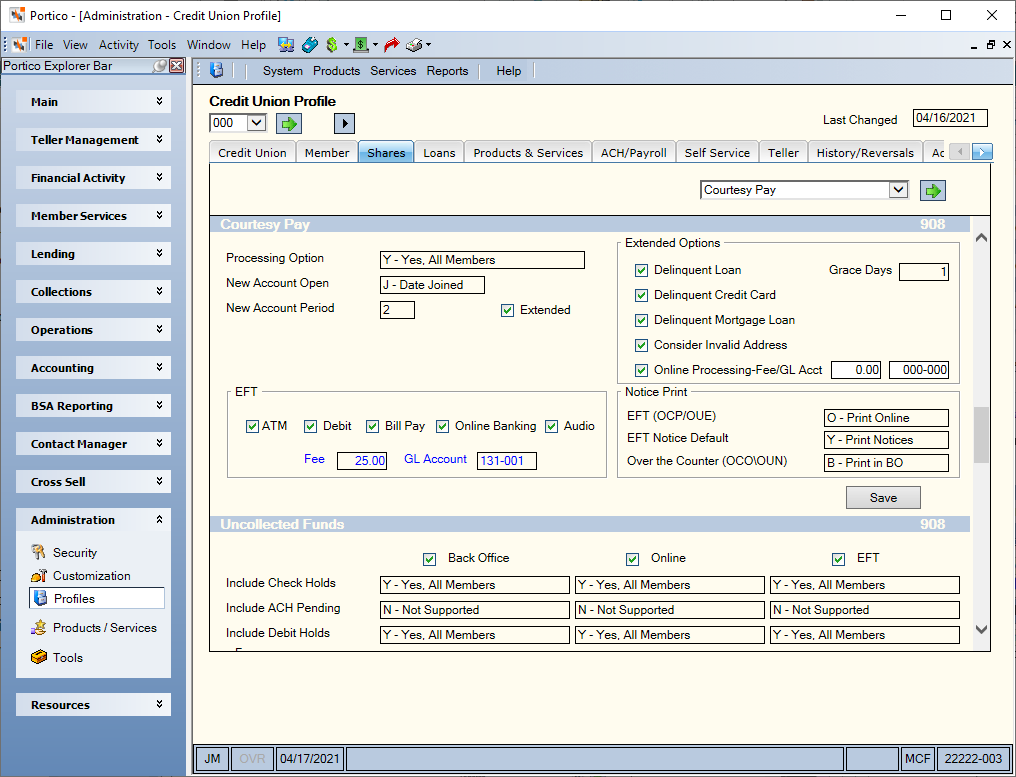Uncheck Back Office under Uncollected Funds
This screenshot has width=1016, height=777.
[429, 559]
